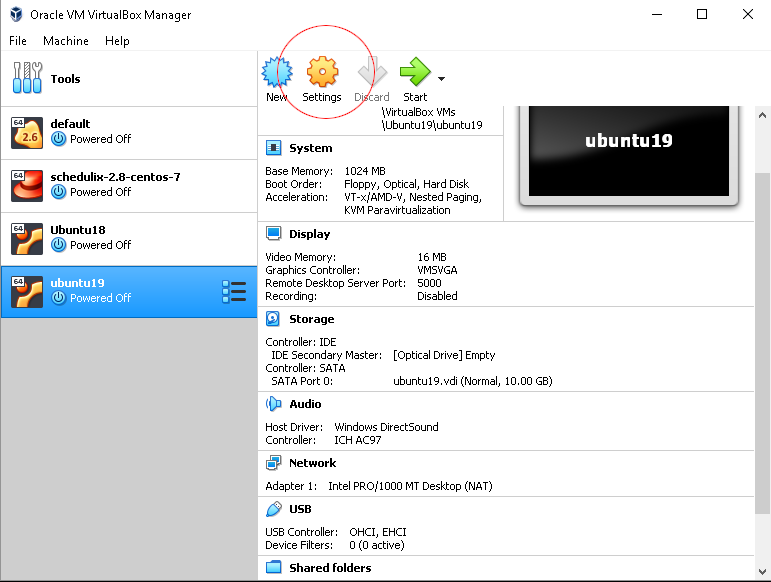771x582 pixels.
Task: Click the ubuntu19 preview thumbnail
Action: 629,151
